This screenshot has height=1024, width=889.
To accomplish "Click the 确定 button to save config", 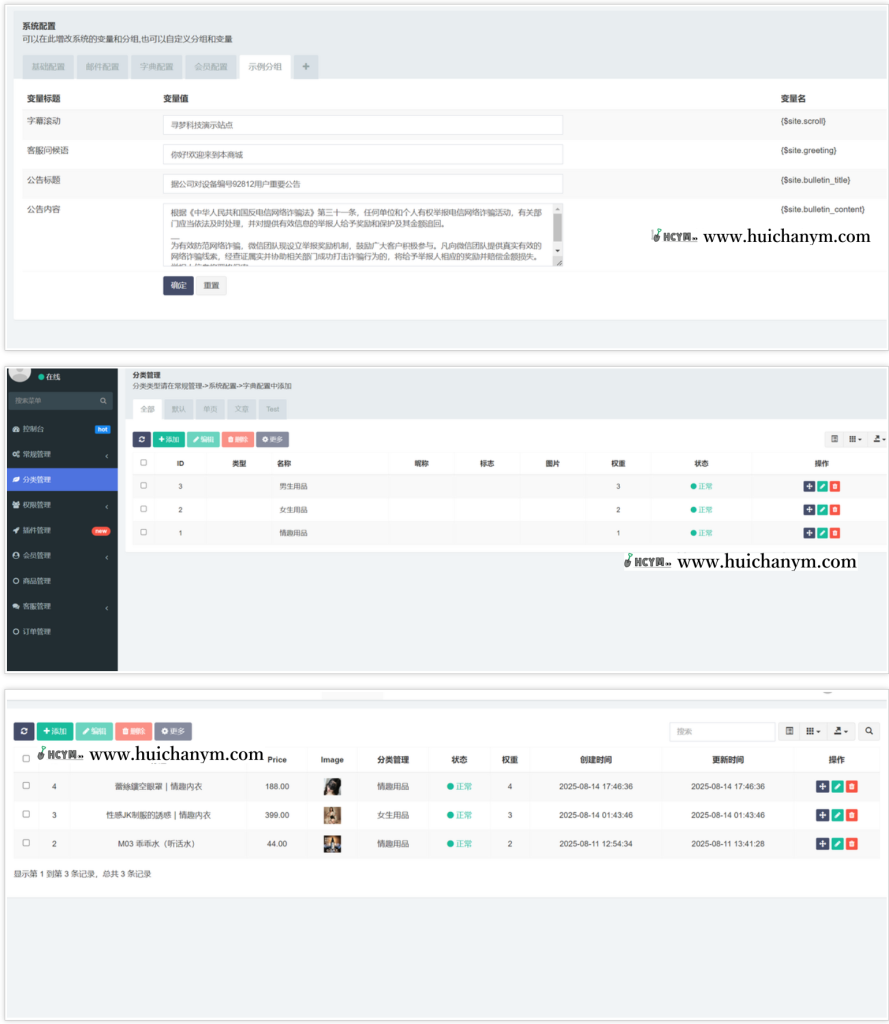I will [178, 285].
